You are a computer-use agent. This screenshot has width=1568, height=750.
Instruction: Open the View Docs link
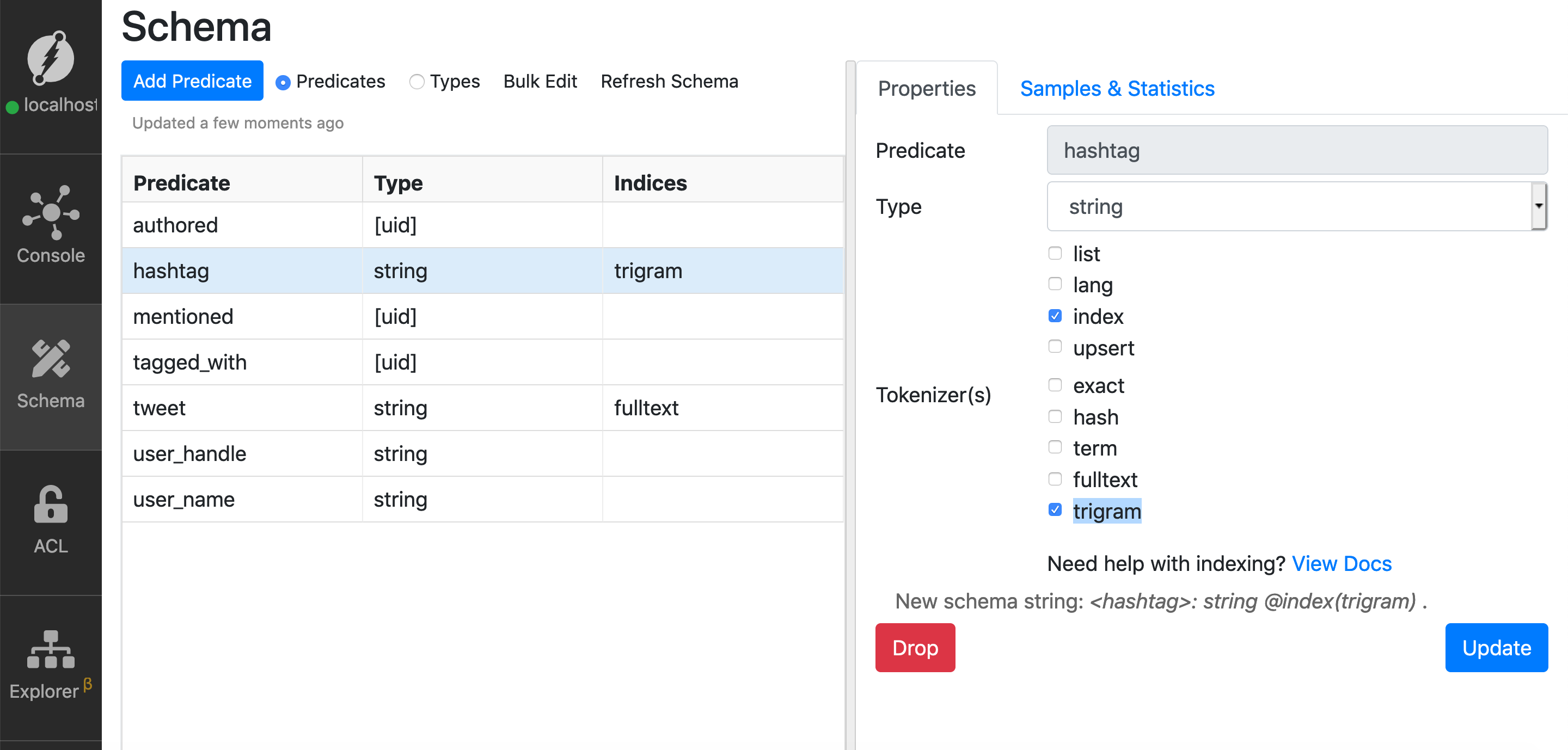click(1342, 564)
